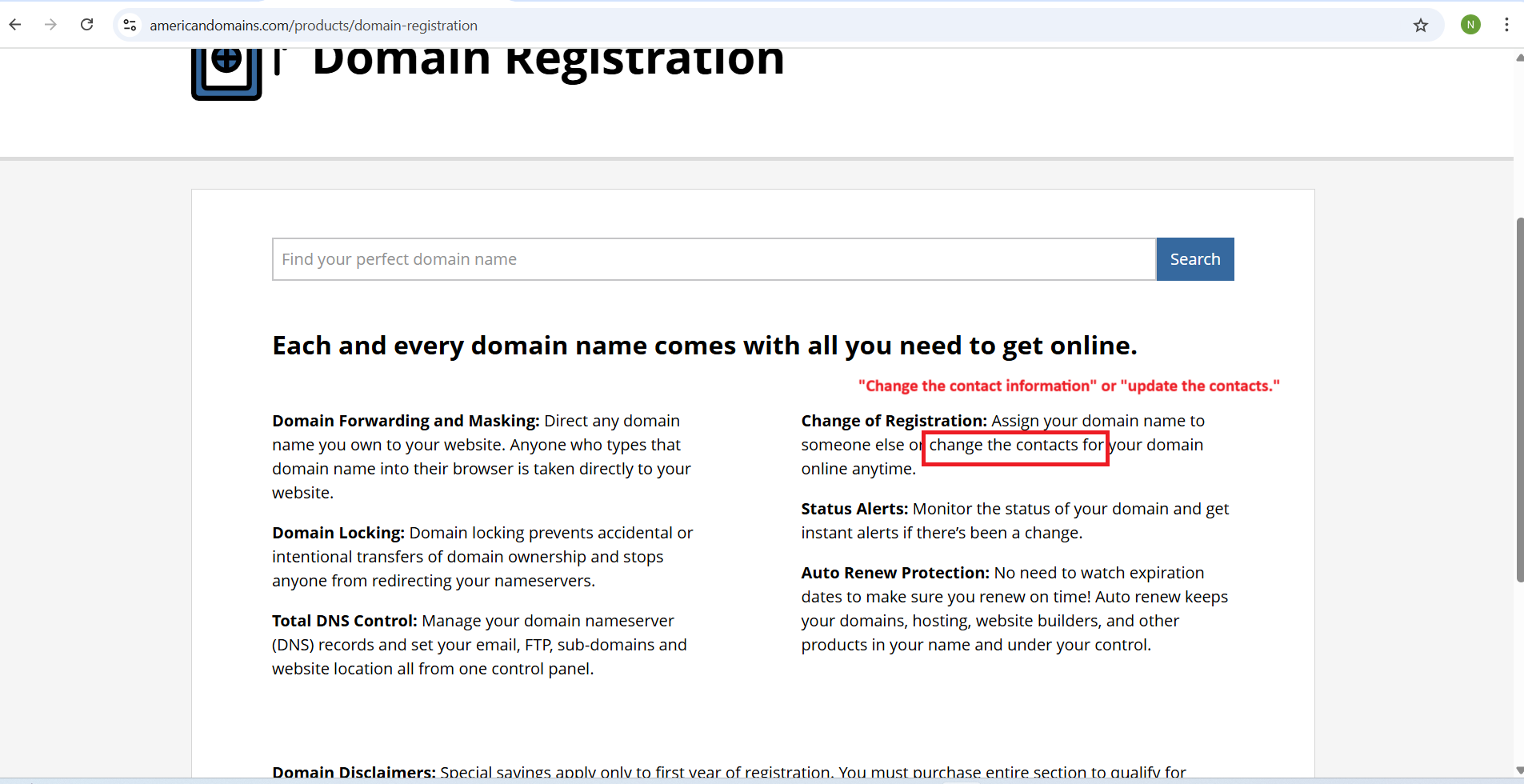The width and height of the screenshot is (1524, 784).
Task: Click the scrollbar up arrow
Action: (1518, 58)
